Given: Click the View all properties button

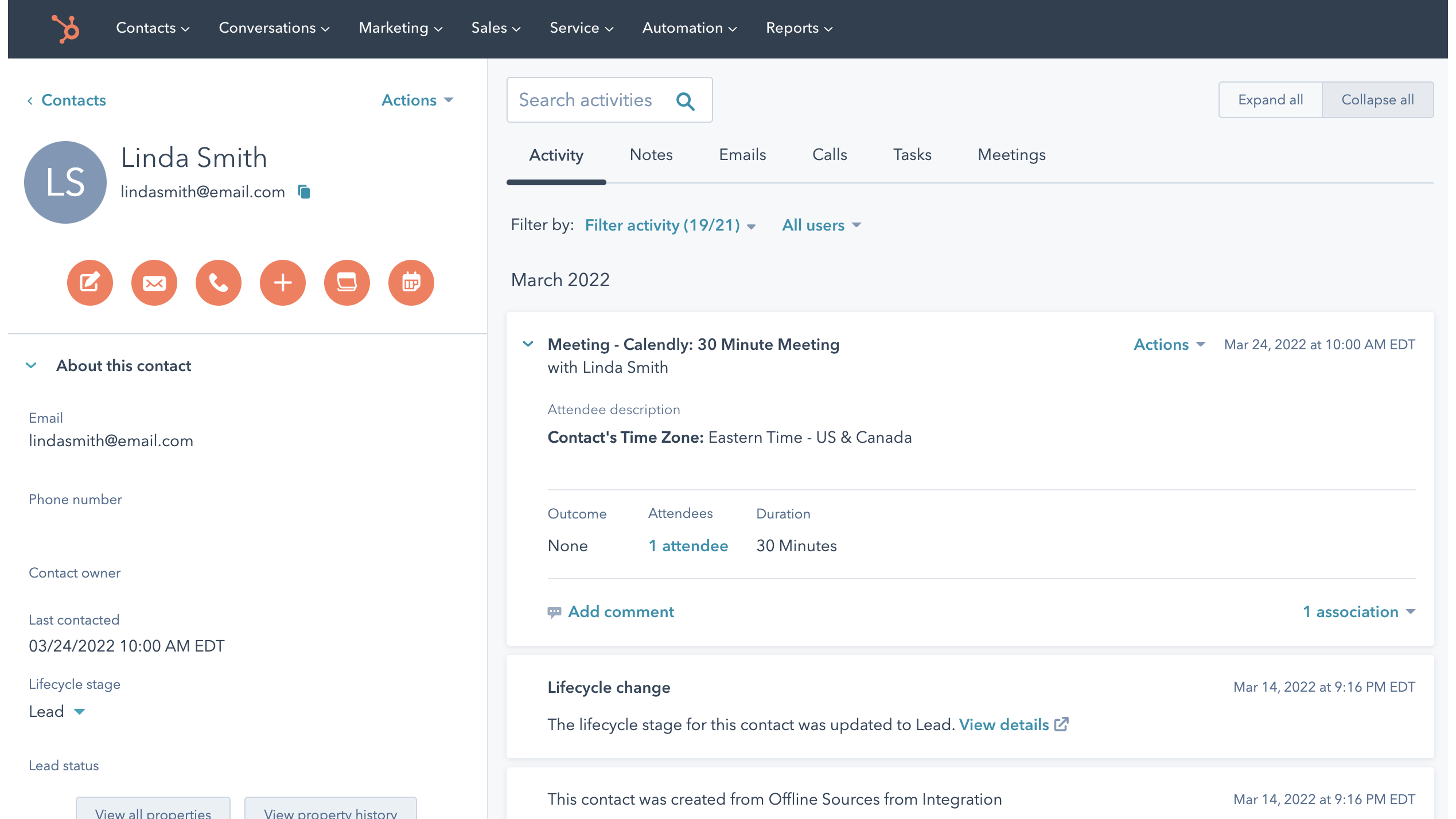Looking at the screenshot, I should 153,809.
